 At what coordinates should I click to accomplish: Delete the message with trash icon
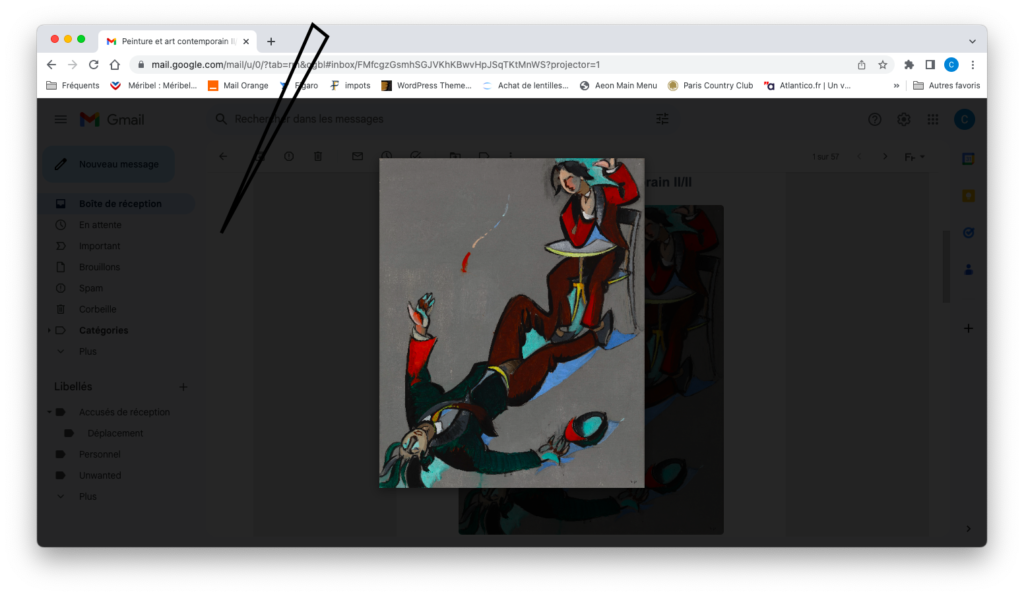tap(318, 157)
